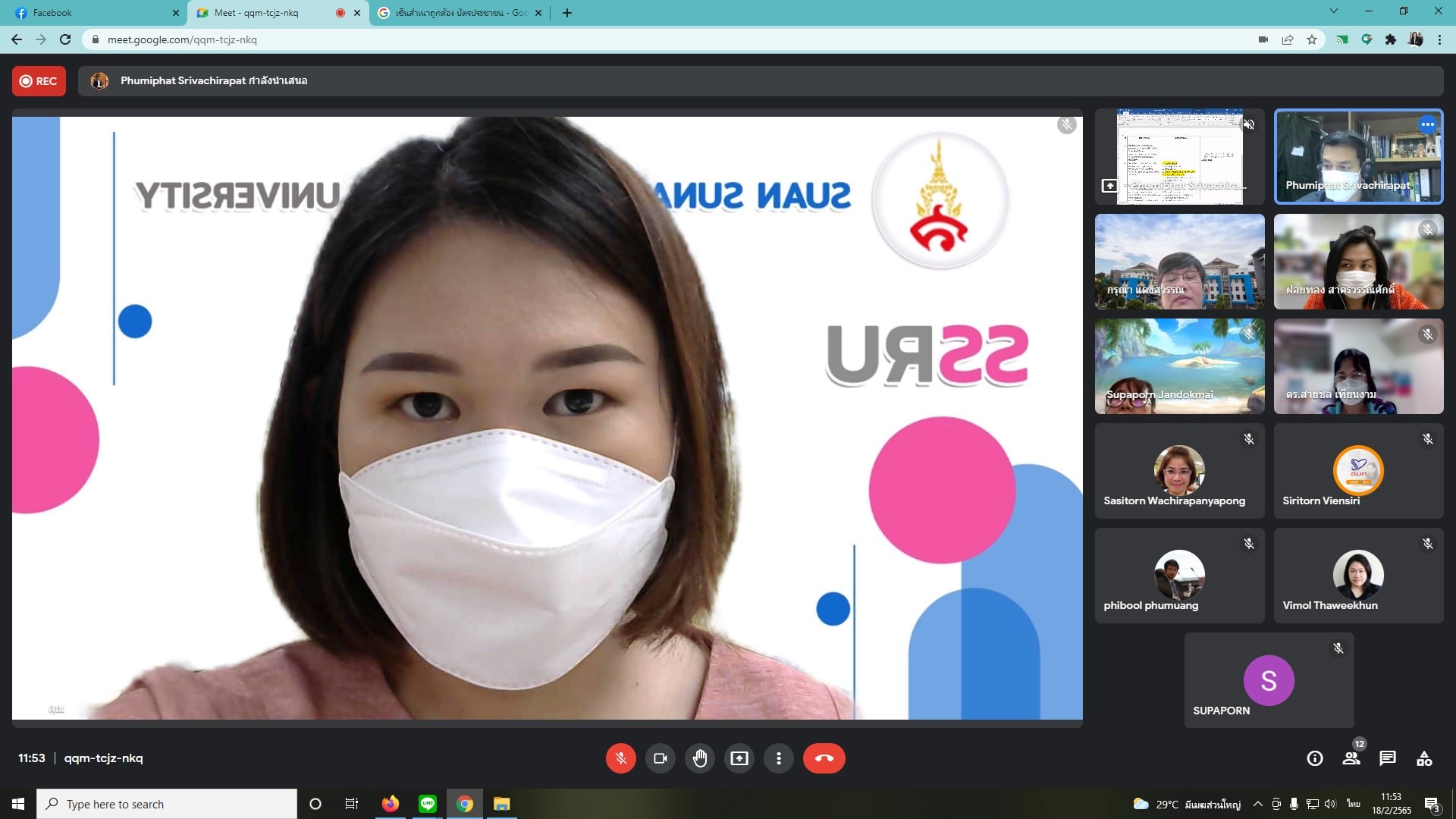Image resolution: width=1456 pixels, height=819 pixels.
Task: Click the red Leave call button
Action: (824, 758)
